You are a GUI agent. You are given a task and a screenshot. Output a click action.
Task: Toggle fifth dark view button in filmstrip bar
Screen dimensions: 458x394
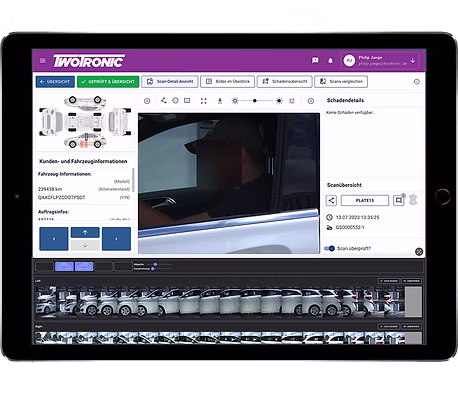click(x=123, y=266)
